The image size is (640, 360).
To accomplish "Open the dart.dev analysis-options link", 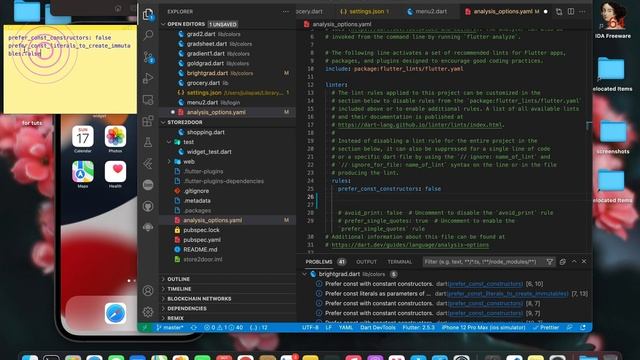I will (410, 245).
